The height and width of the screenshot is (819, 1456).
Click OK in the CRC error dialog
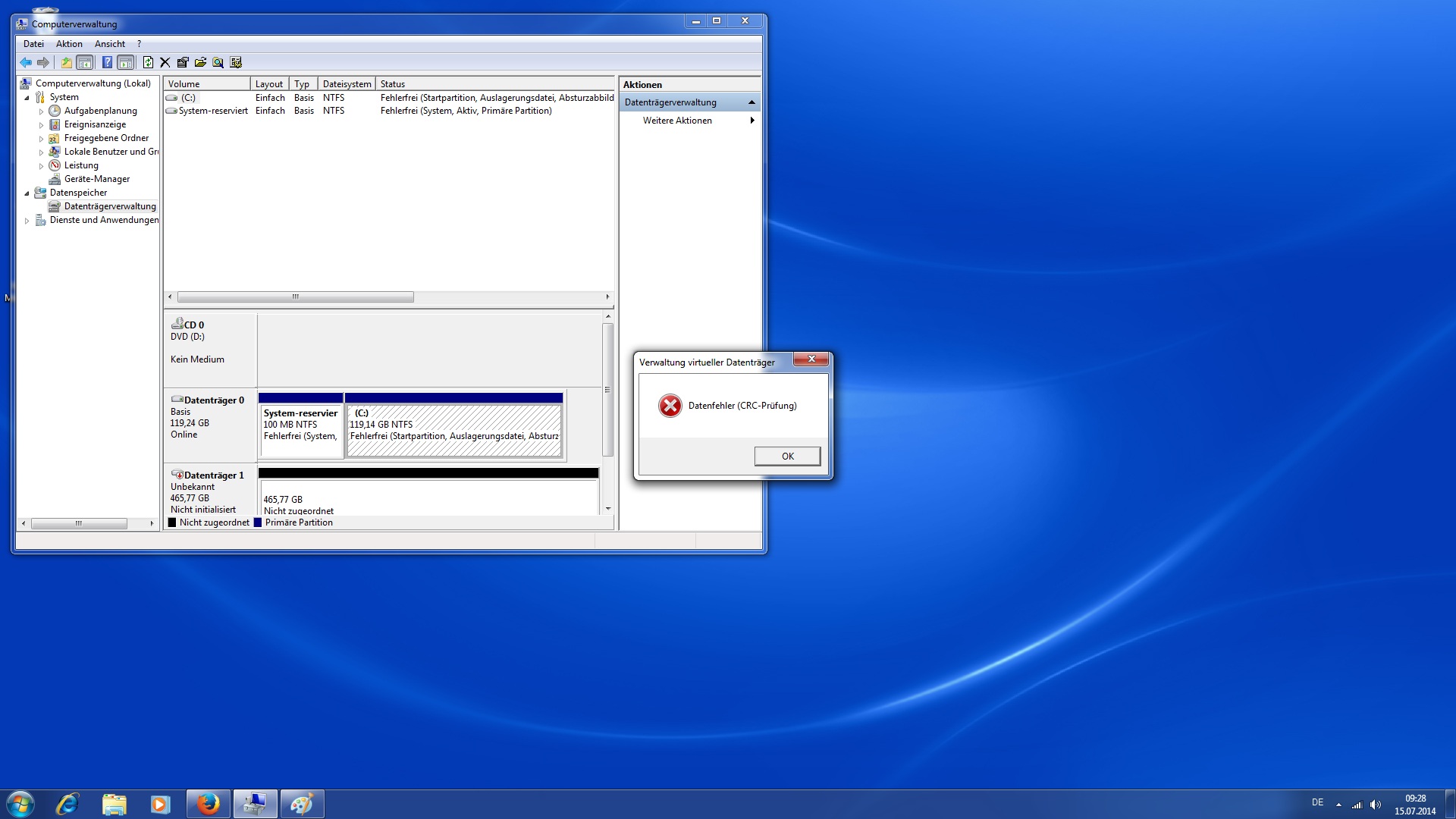[787, 456]
